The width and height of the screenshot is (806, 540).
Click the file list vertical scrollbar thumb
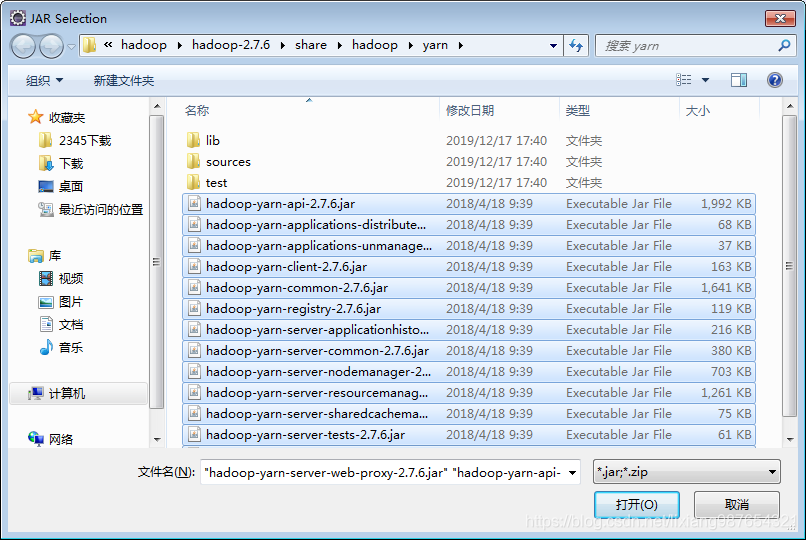[790, 266]
